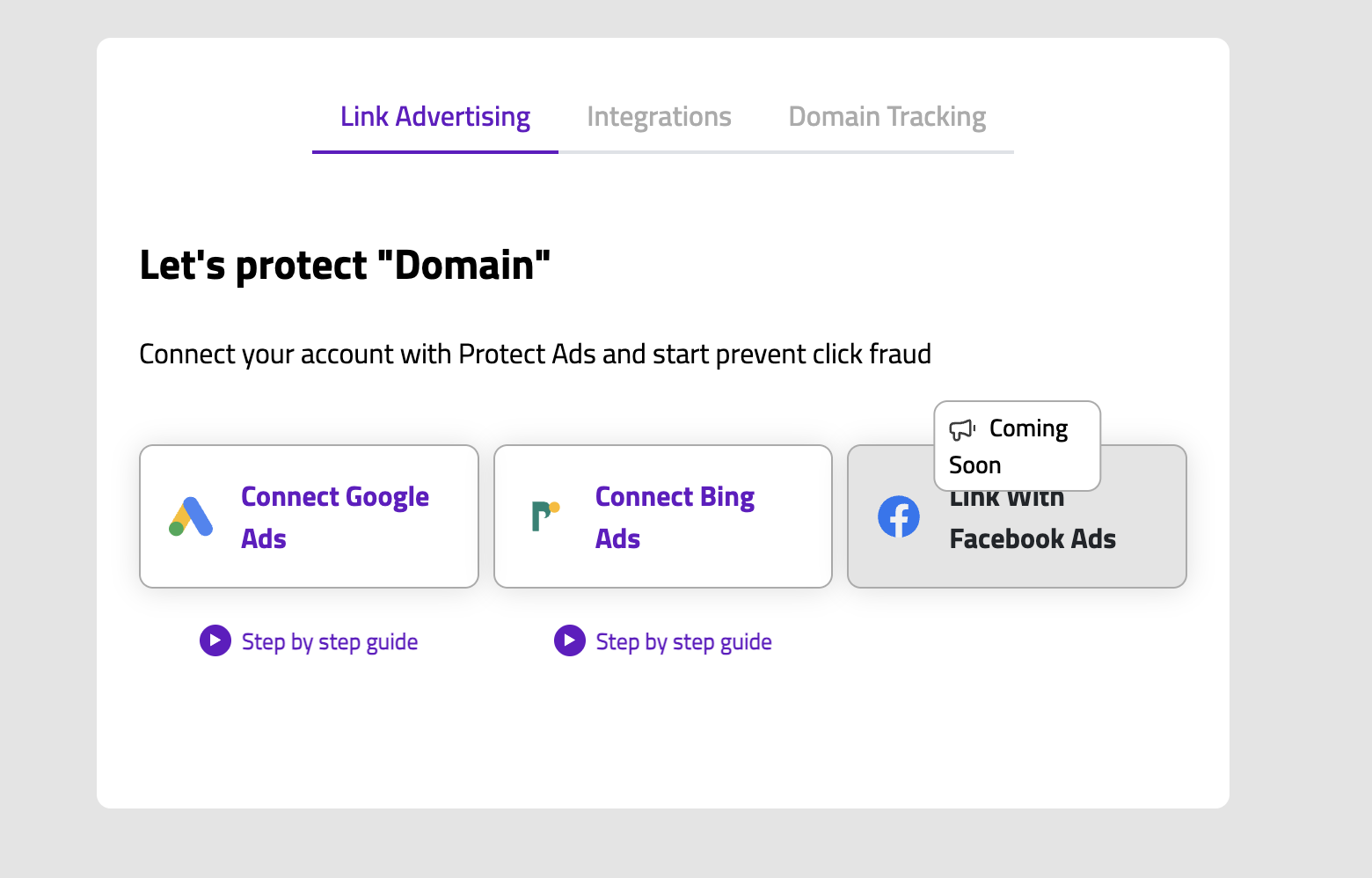The image size is (1372, 878).
Task: Click the Facebook logo icon
Action: pos(898,516)
